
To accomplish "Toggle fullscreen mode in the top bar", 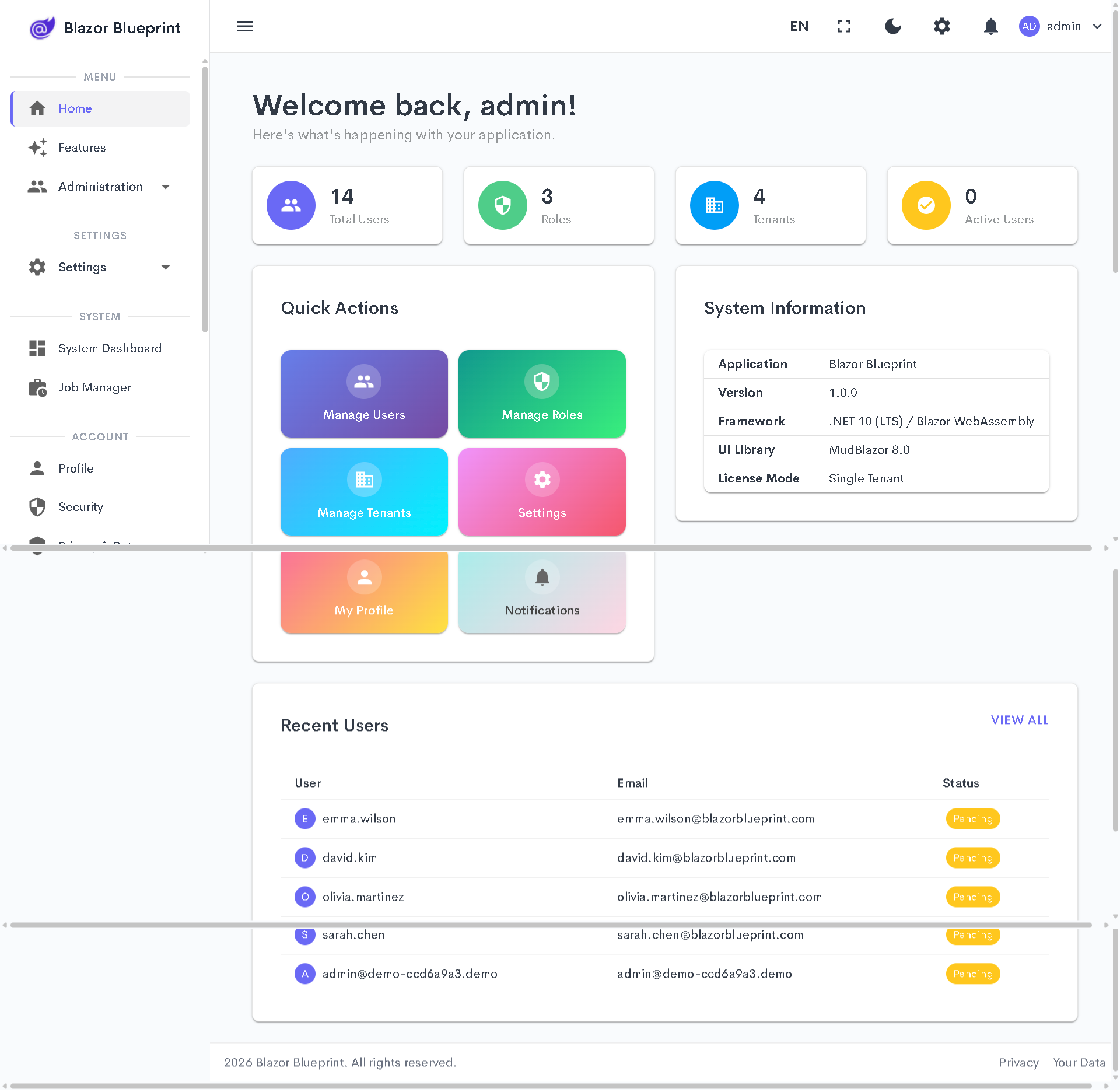I will tap(843, 26).
